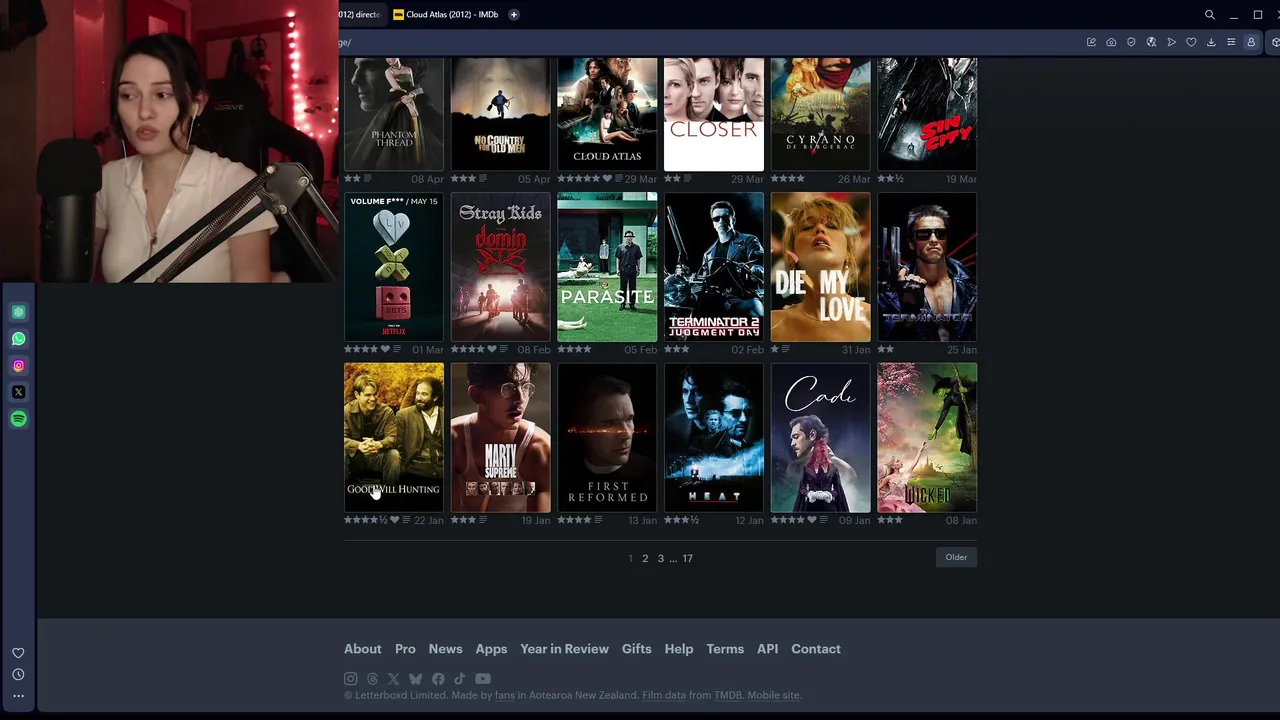
Task: Click the edit page toolbar icon
Action: click(1091, 42)
